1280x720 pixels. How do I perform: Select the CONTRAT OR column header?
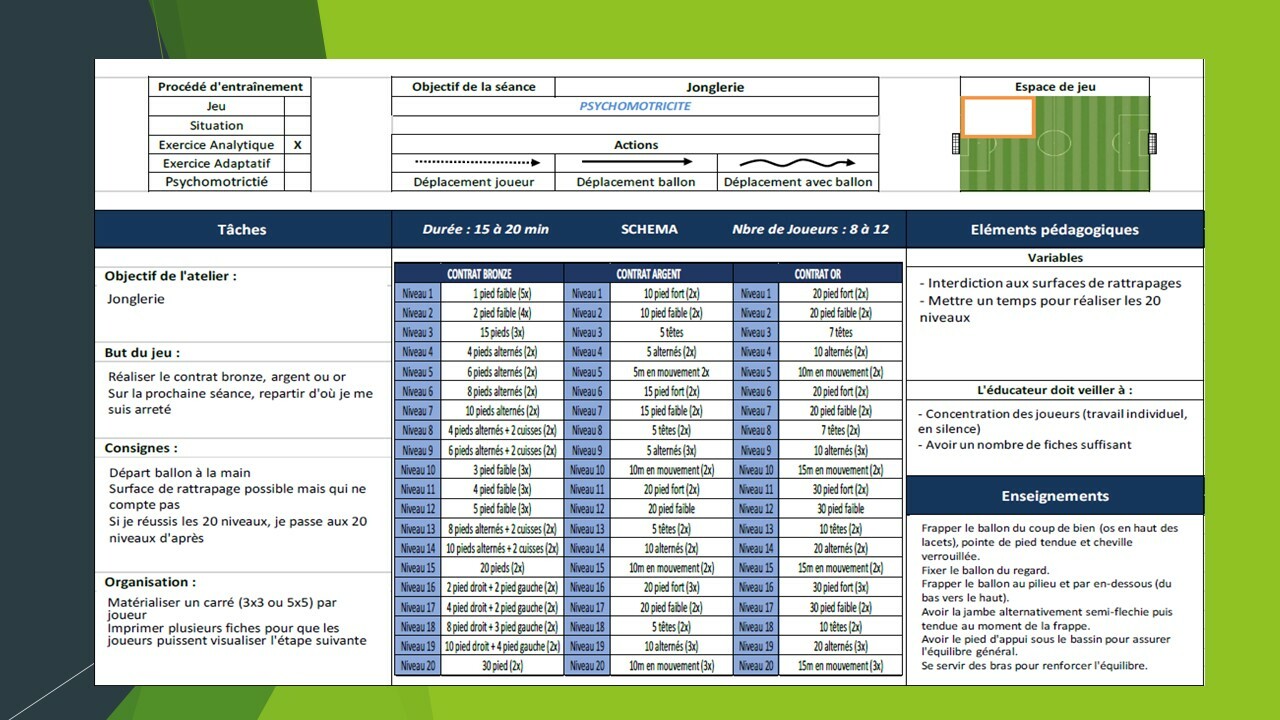coord(817,274)
